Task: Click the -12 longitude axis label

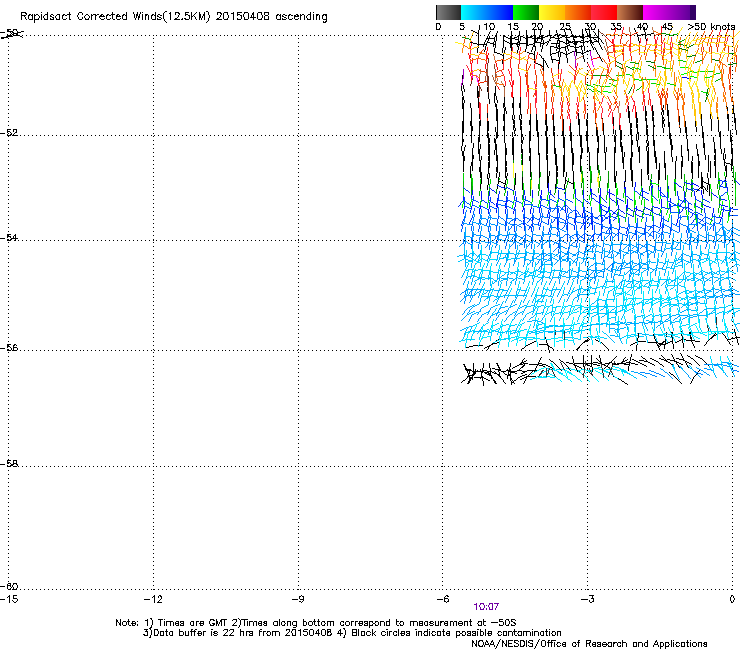Action: tap(153, 599)
